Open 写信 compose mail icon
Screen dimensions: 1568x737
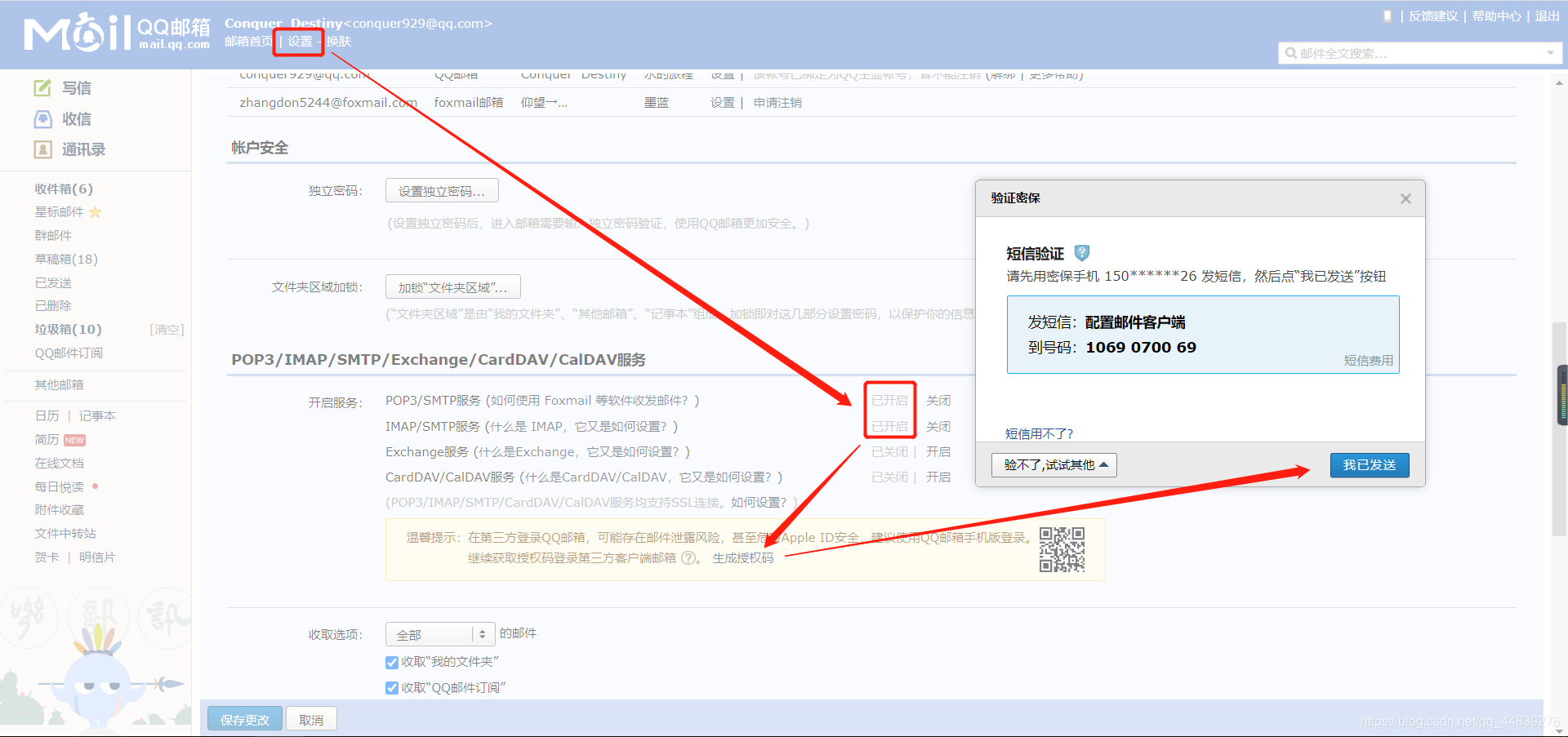(42, 87)
